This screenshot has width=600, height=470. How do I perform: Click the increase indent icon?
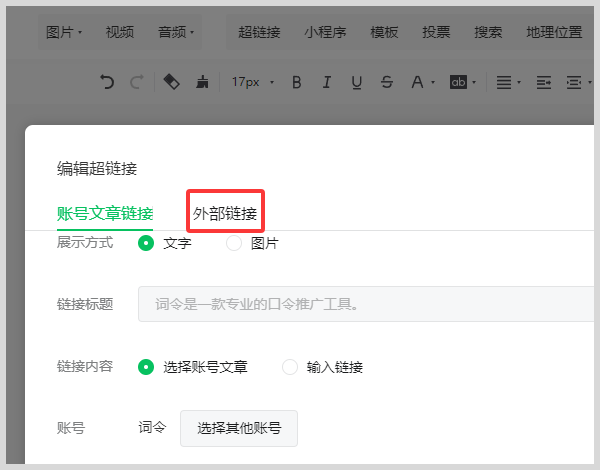(544, 82)
